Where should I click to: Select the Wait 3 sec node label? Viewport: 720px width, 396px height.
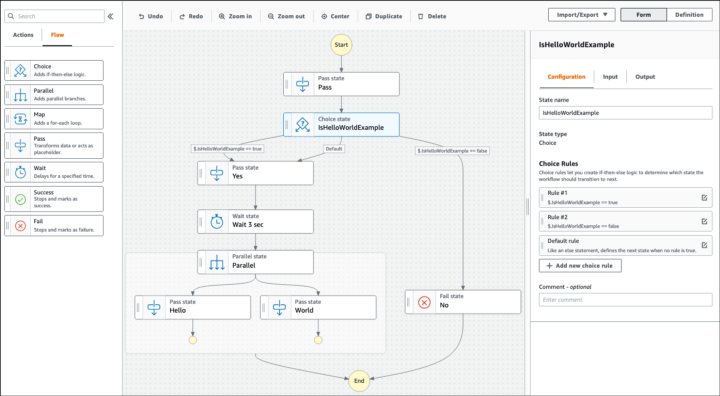tap(248, 225)
